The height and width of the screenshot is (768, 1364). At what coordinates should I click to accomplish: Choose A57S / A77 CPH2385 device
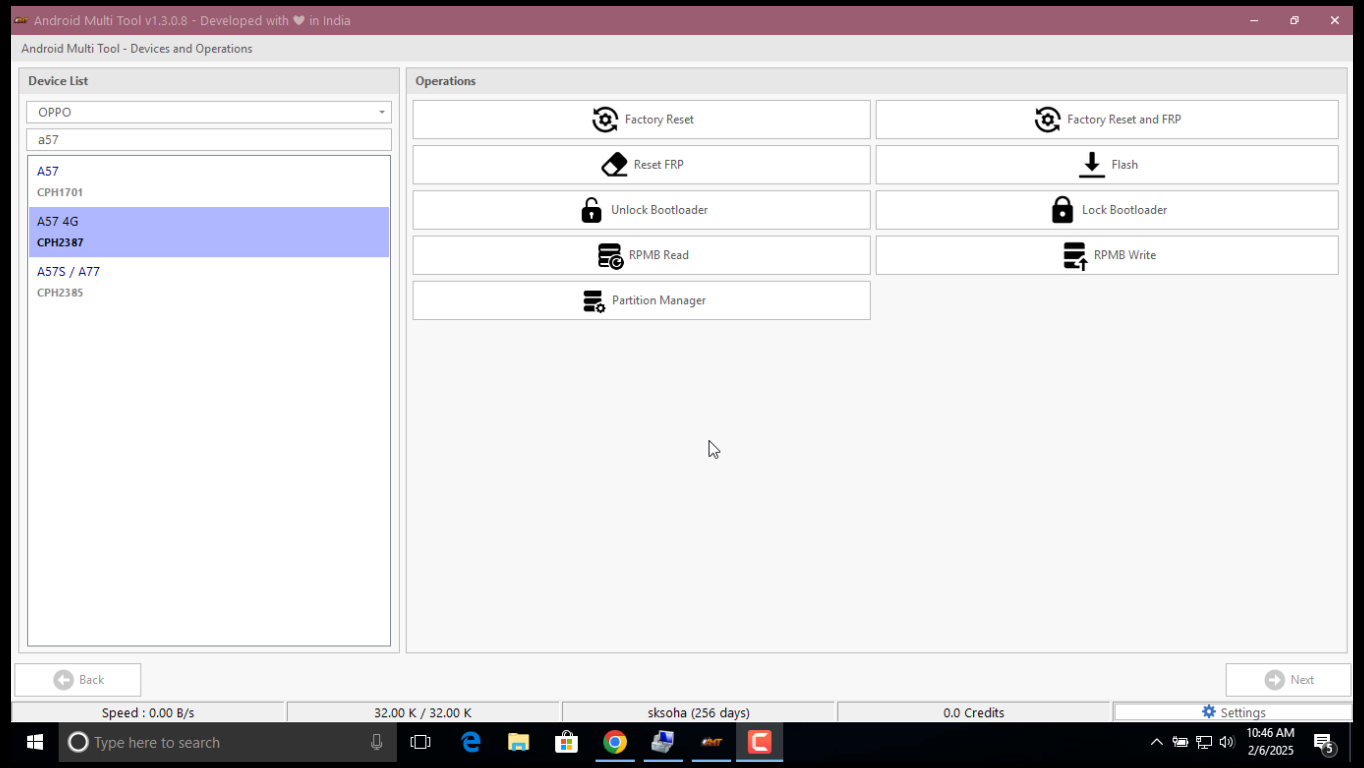(208, 282)
